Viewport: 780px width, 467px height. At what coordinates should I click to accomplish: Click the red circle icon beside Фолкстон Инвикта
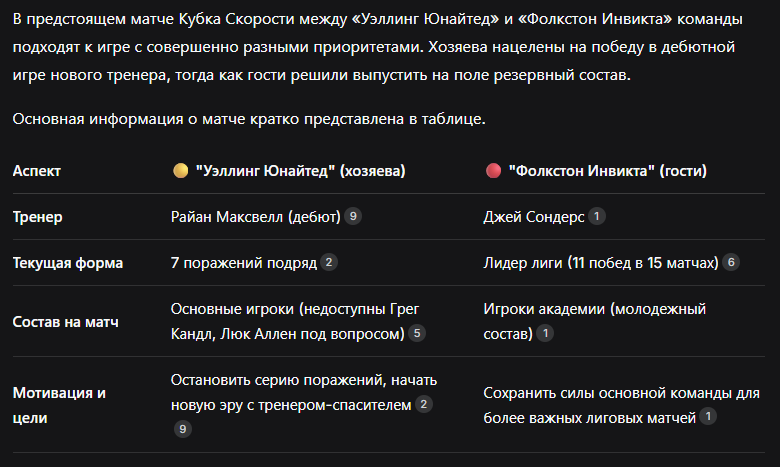pyautogui.click(x=492, y=171)
